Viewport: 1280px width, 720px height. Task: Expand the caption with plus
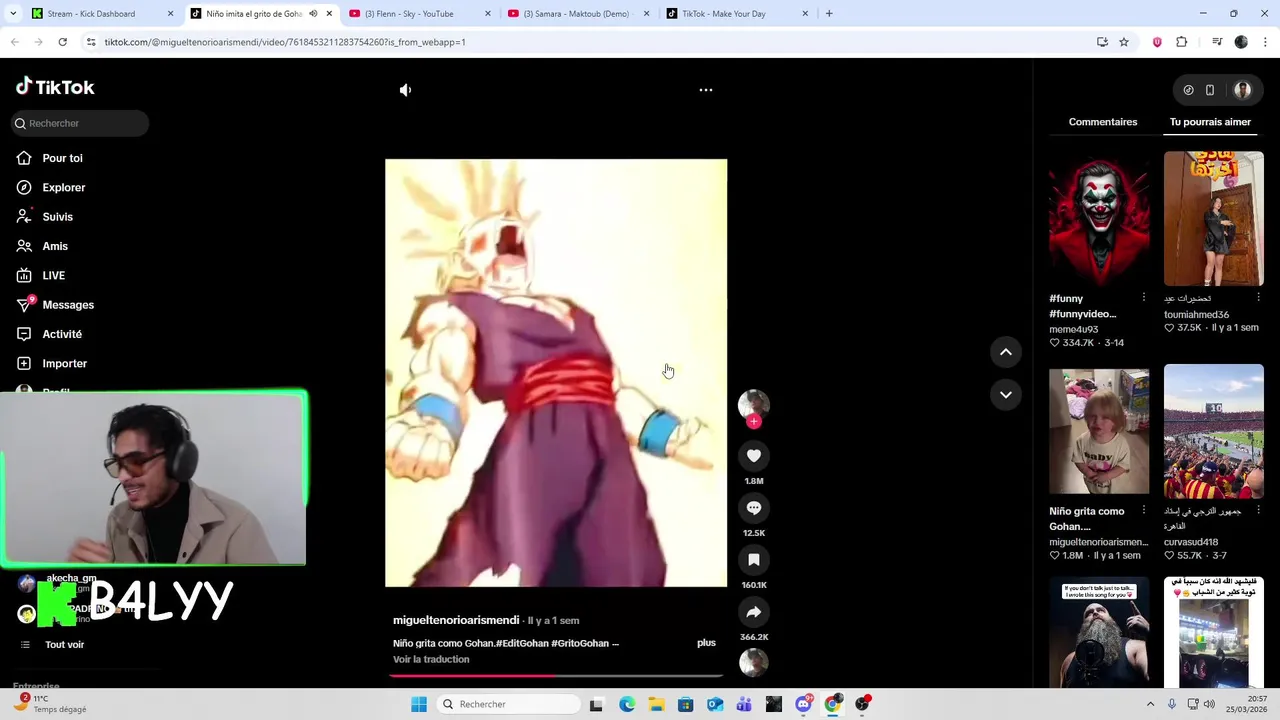click(x=706, y=643)
